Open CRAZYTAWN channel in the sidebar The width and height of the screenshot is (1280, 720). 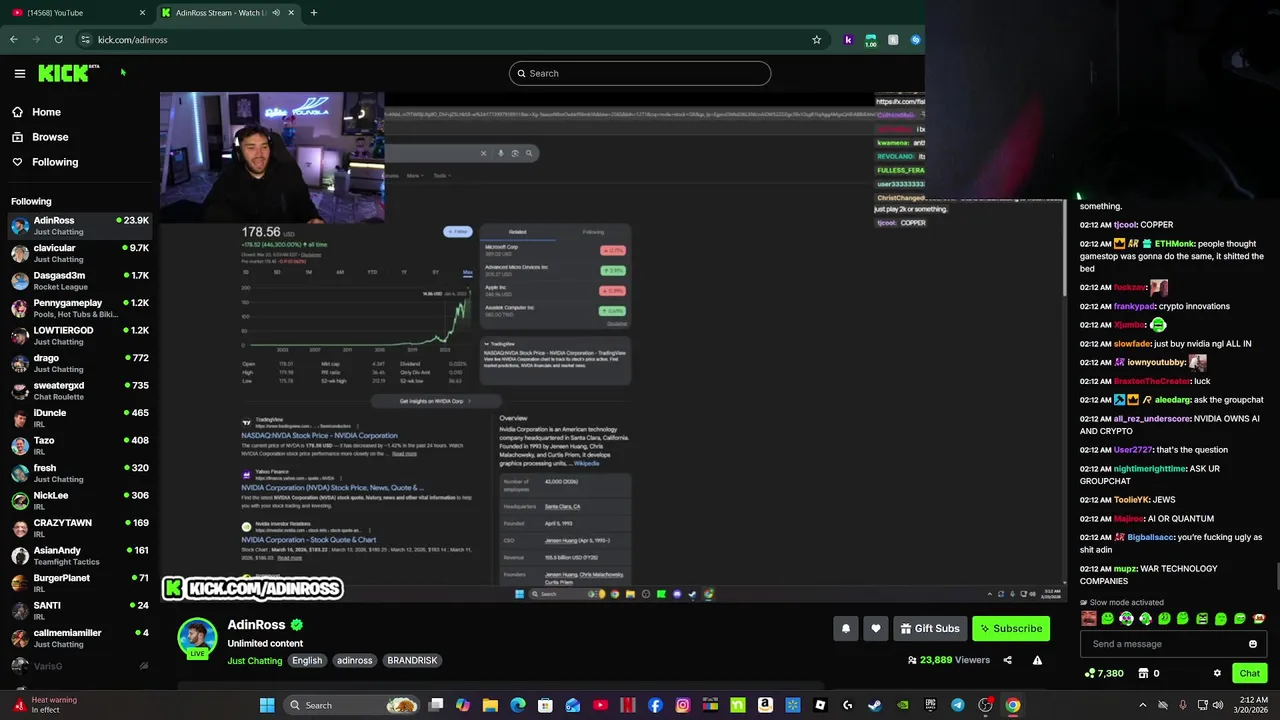coord(80,528)
